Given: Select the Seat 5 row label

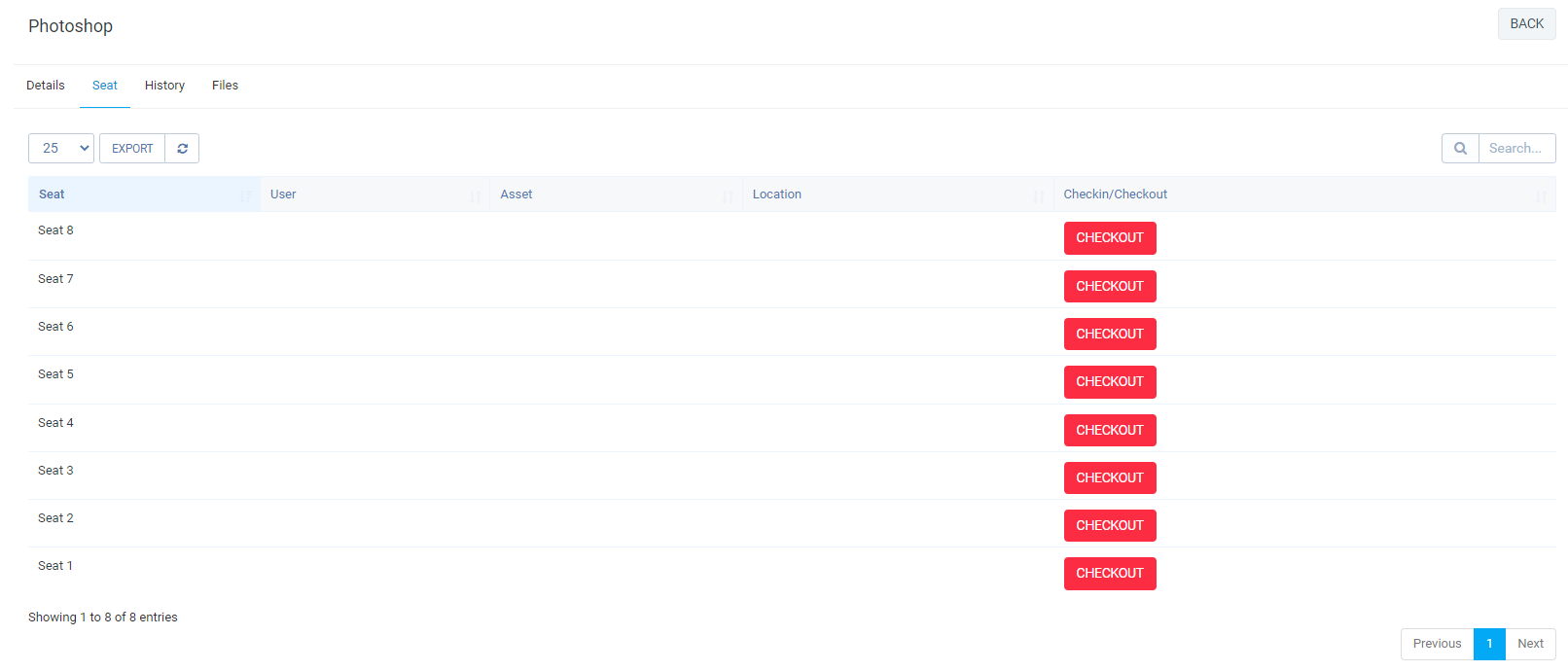Looking at the screenshot, I should click(55, 374).
